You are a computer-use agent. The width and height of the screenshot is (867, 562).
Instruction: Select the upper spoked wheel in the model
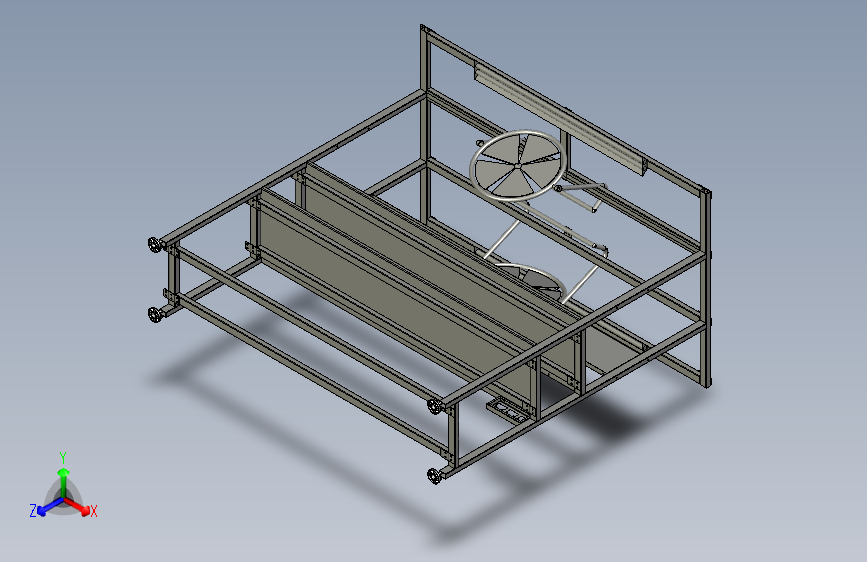(518, 166)
